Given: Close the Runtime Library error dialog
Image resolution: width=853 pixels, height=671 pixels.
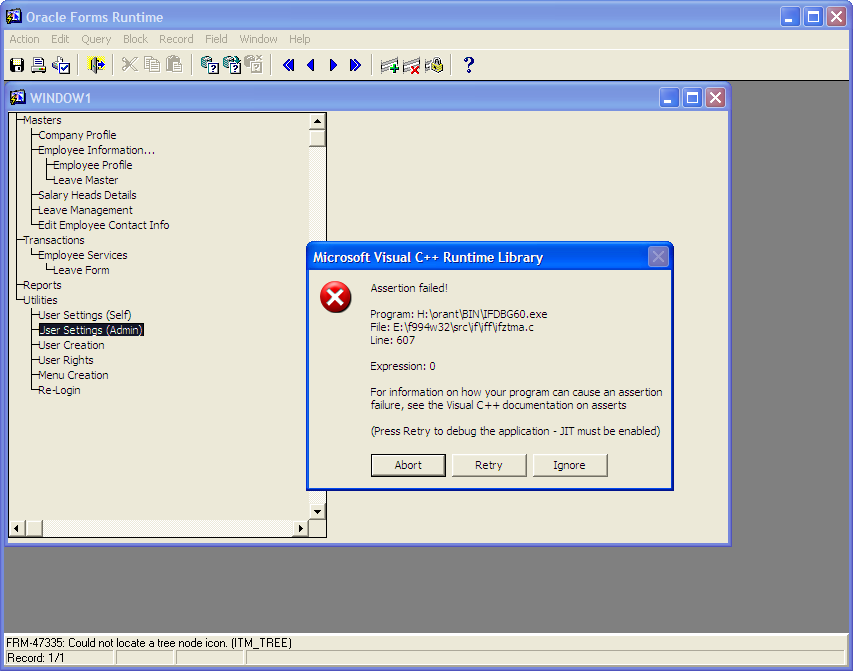Looking at the screenshot, I should point(658,257).
